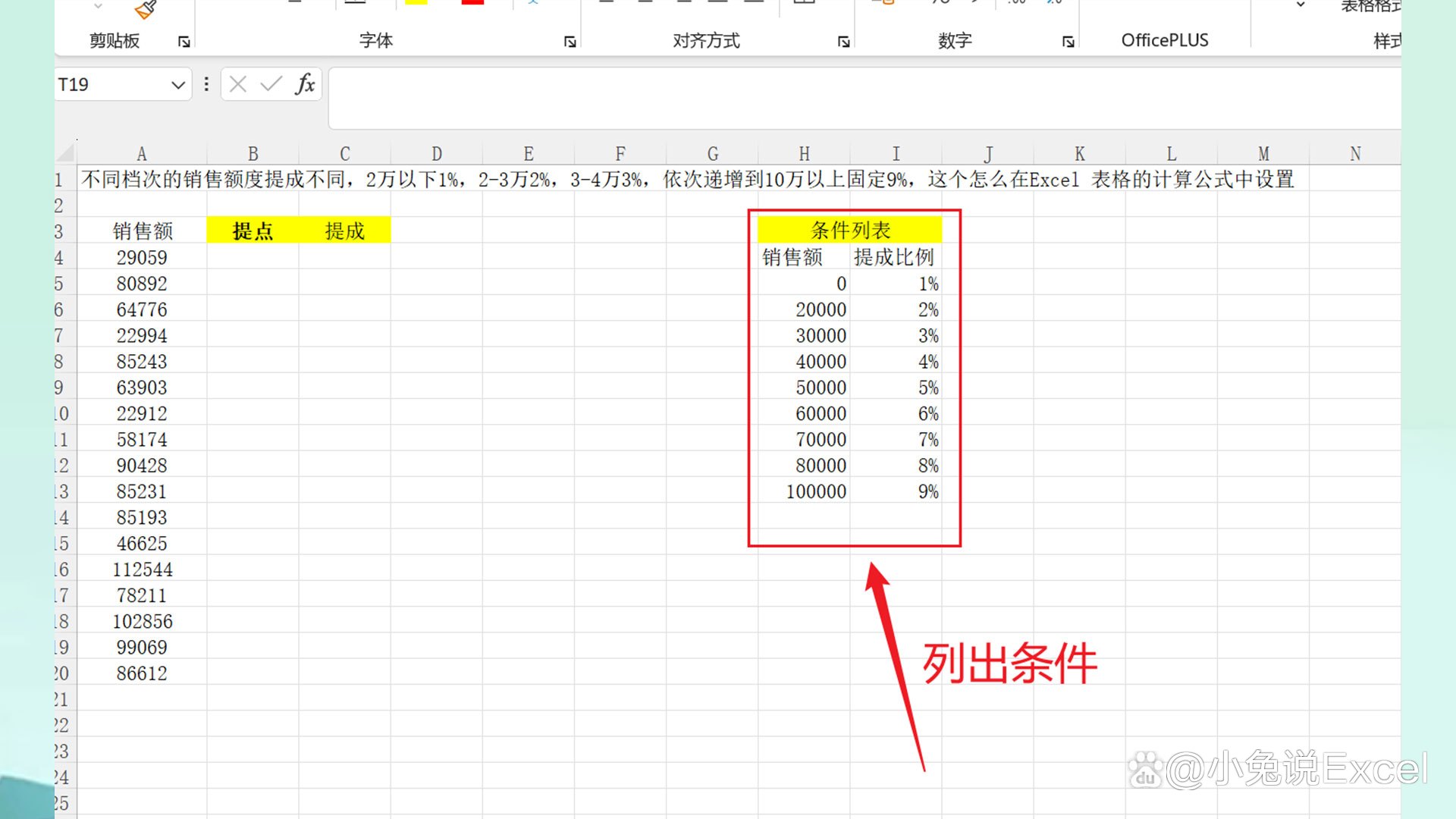The width and height of the screenshot is (1456, 819).
Task: Click the three-dot handle beside Name Box
Action: 206,84
